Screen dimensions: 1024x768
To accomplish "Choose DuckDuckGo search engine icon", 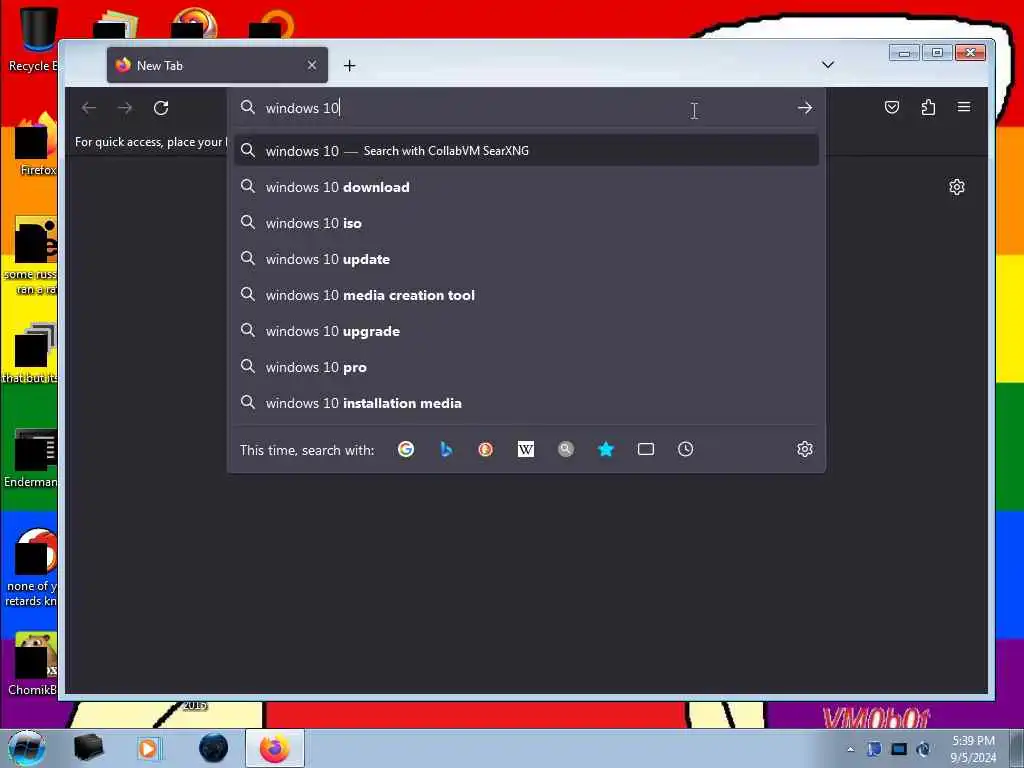I will pyautogui.click(x=485, y=449).
